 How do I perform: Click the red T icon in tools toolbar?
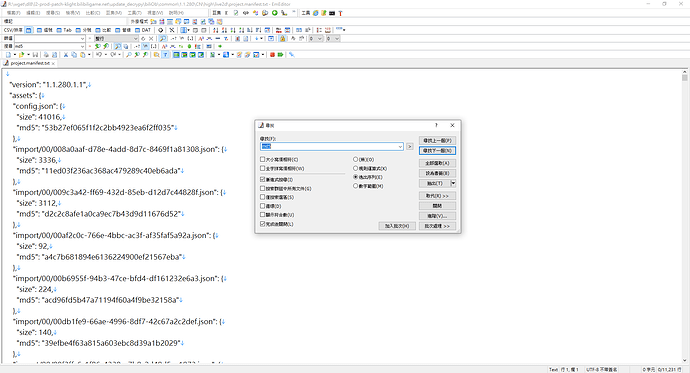tap(340, 13)
